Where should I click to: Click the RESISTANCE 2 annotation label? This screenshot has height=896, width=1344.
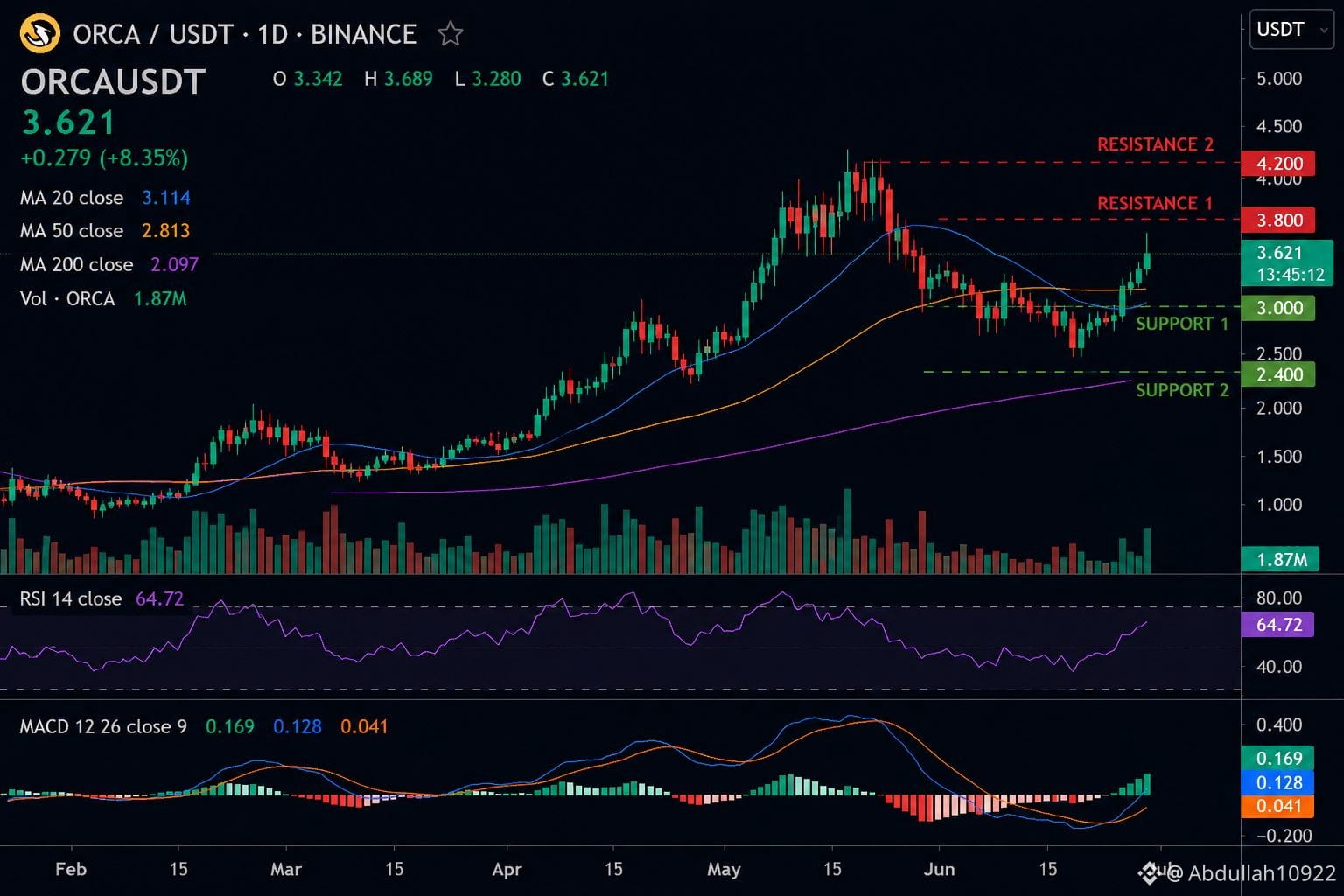(x=1156, y=144)
